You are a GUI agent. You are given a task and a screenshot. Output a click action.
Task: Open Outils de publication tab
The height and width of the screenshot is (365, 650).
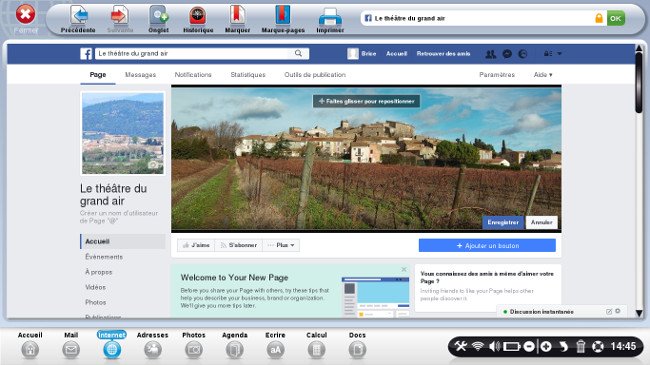pos(315,75)
